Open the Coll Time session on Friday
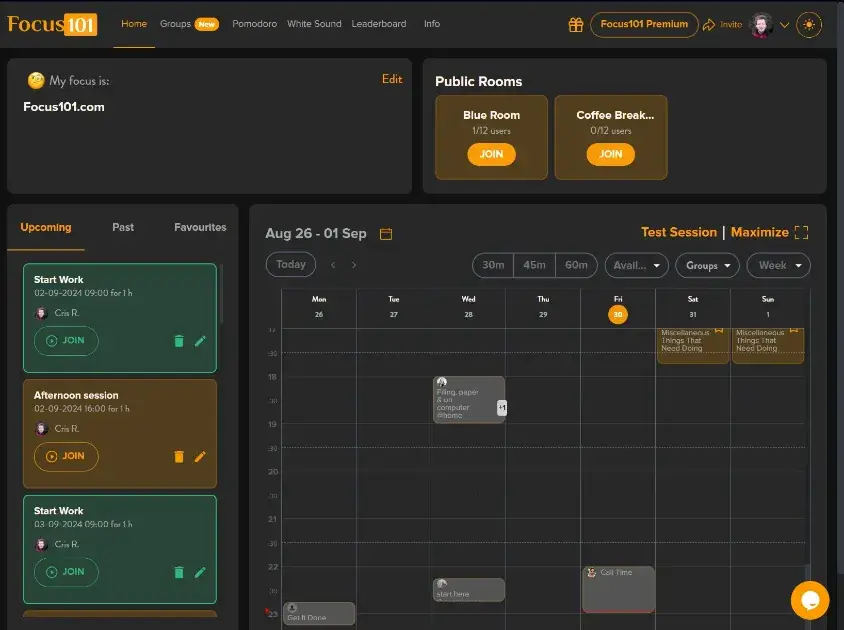The height and width of the screenshot is (630, 844). pyautogui.click(x=618, y=588)
